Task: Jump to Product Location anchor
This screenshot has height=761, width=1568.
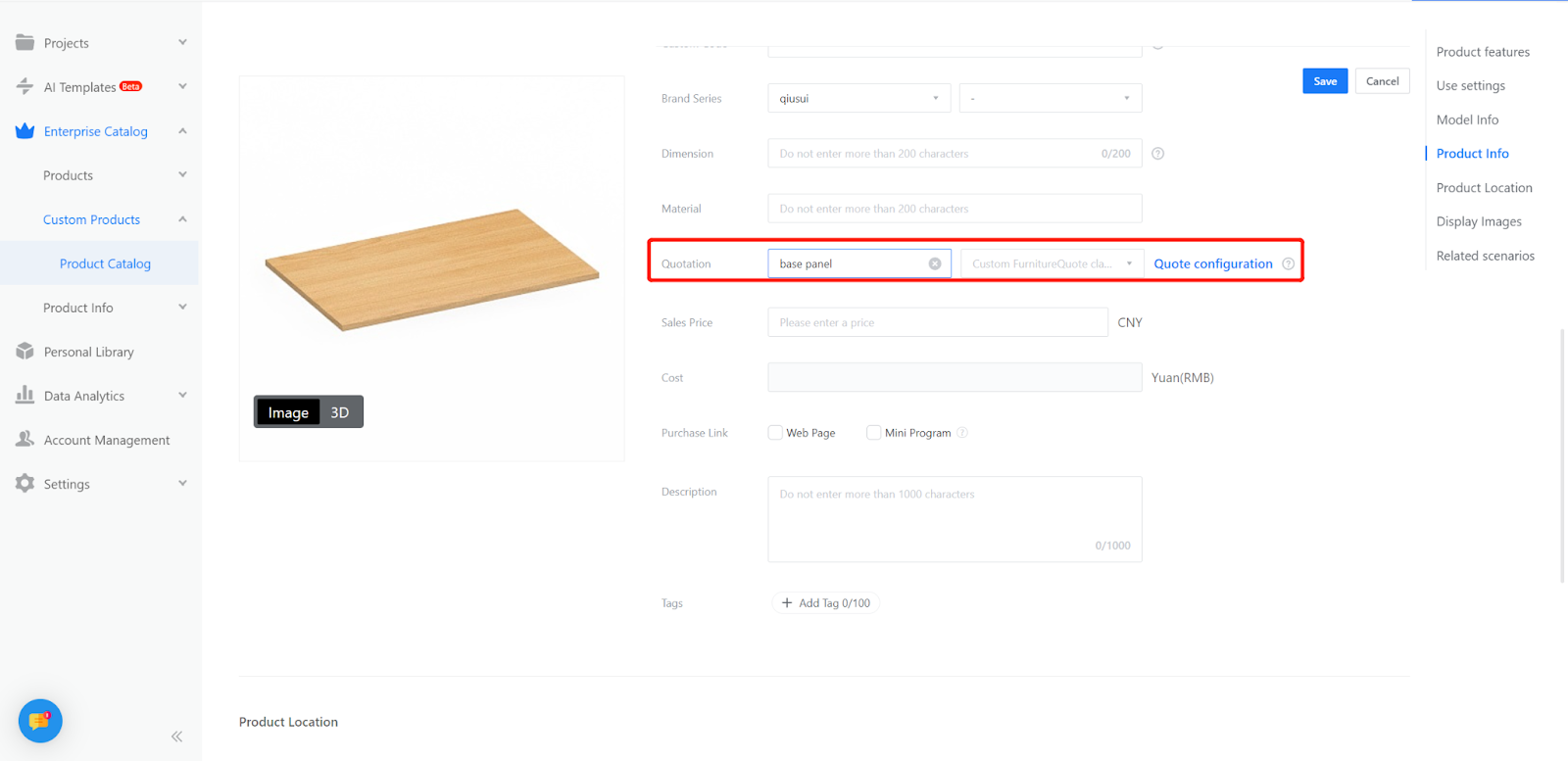Action: click(x=1485, y=188)
